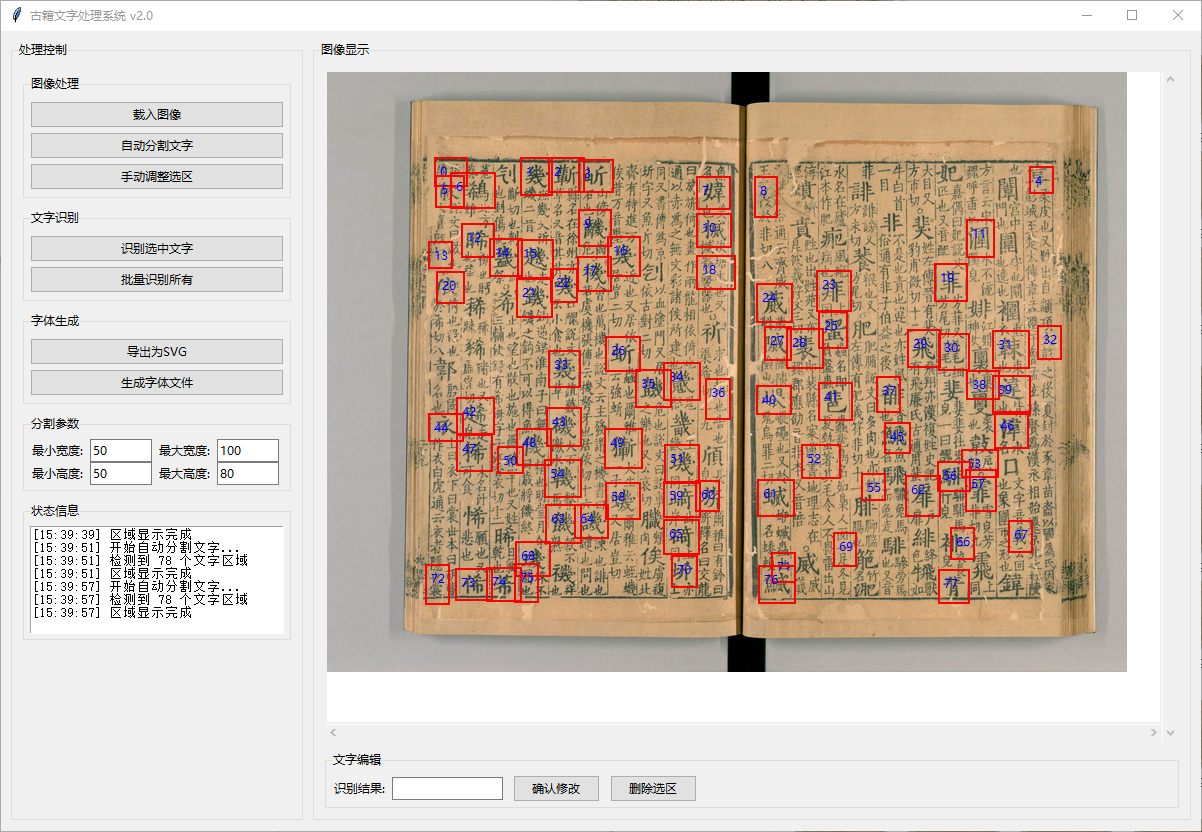Screen dimensions: 1202x832
Task: Click the 最大宽度 value field
Action: click(x=247, y=450)
